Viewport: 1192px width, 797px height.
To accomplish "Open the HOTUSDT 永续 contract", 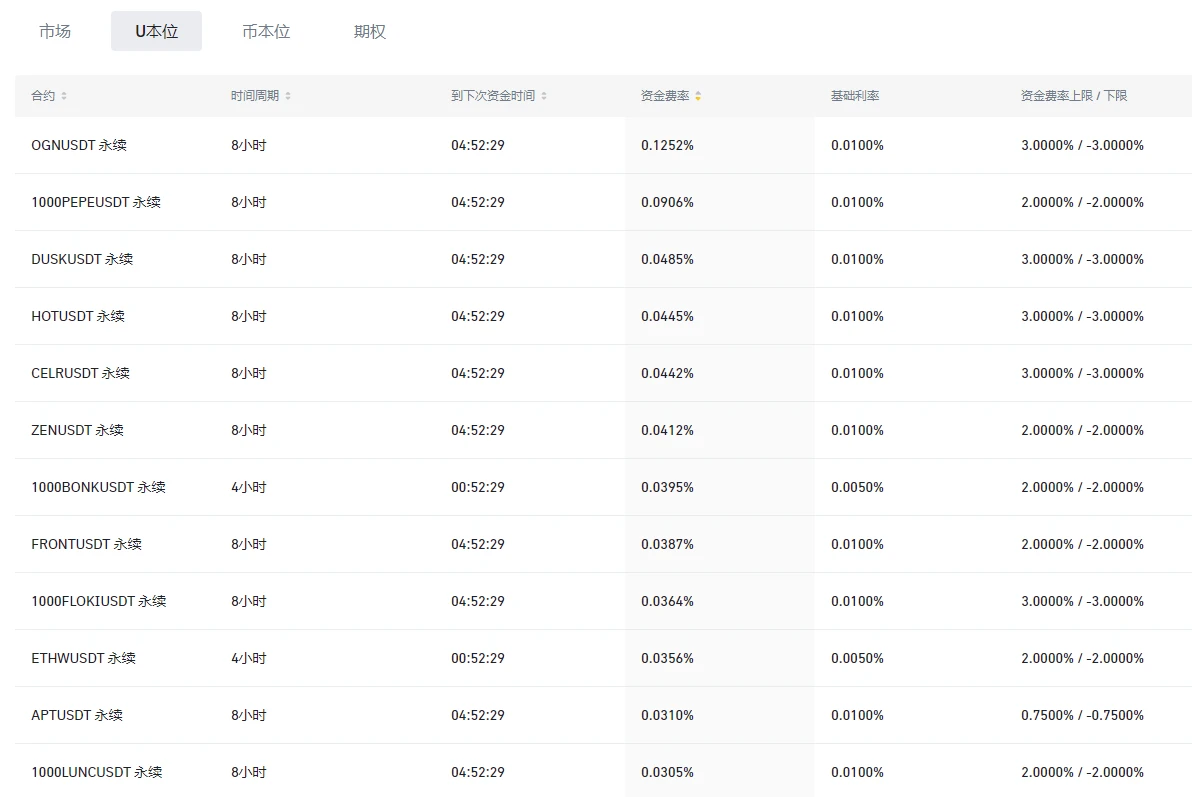I will tap(78, 316).
